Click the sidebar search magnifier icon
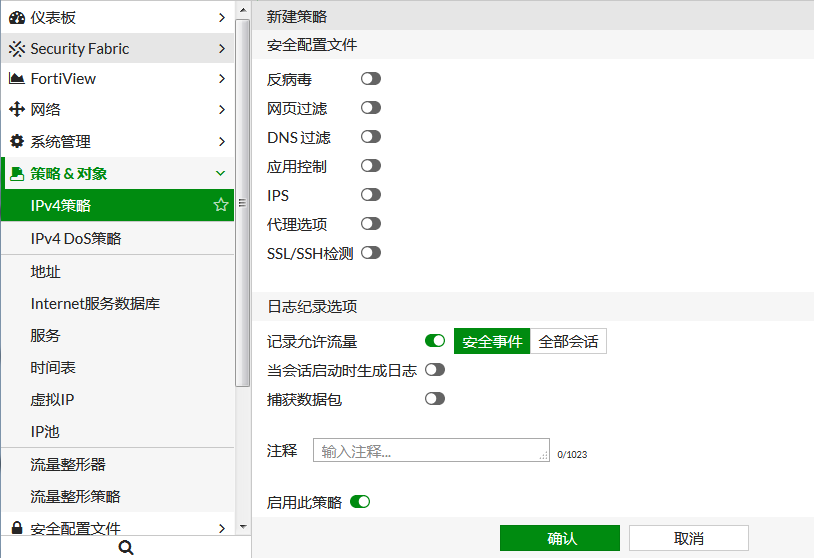Viewport: 814px width, 558px height. point(126,548)
